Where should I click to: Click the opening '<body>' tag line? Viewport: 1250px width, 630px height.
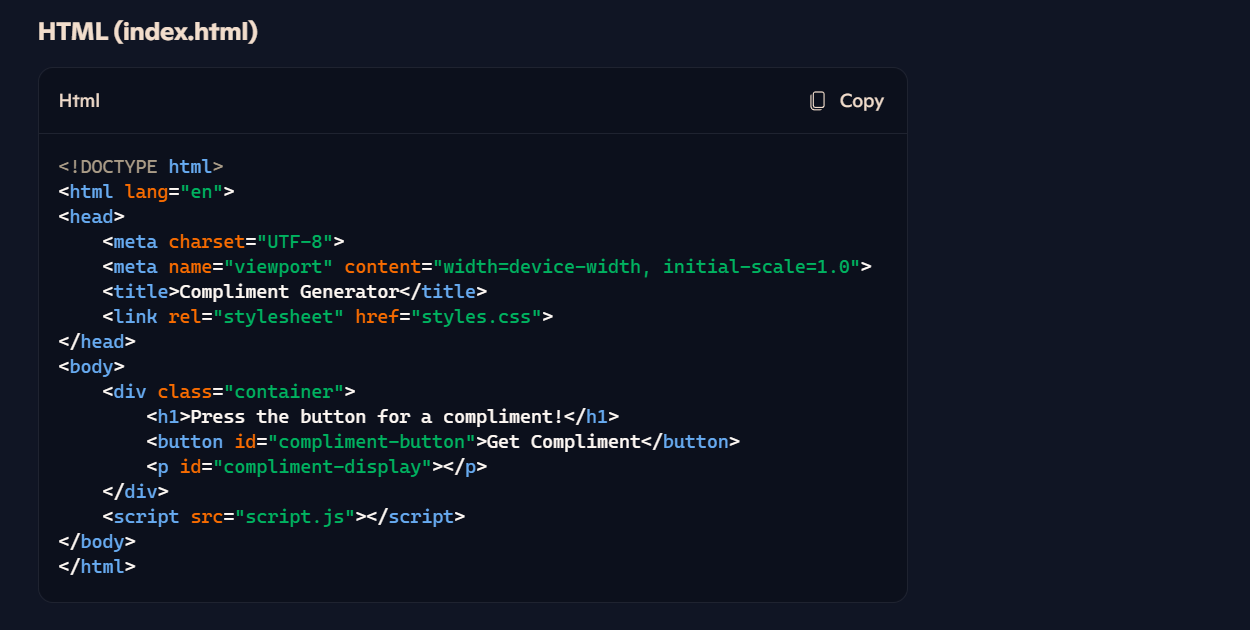(x=91, y=366)
